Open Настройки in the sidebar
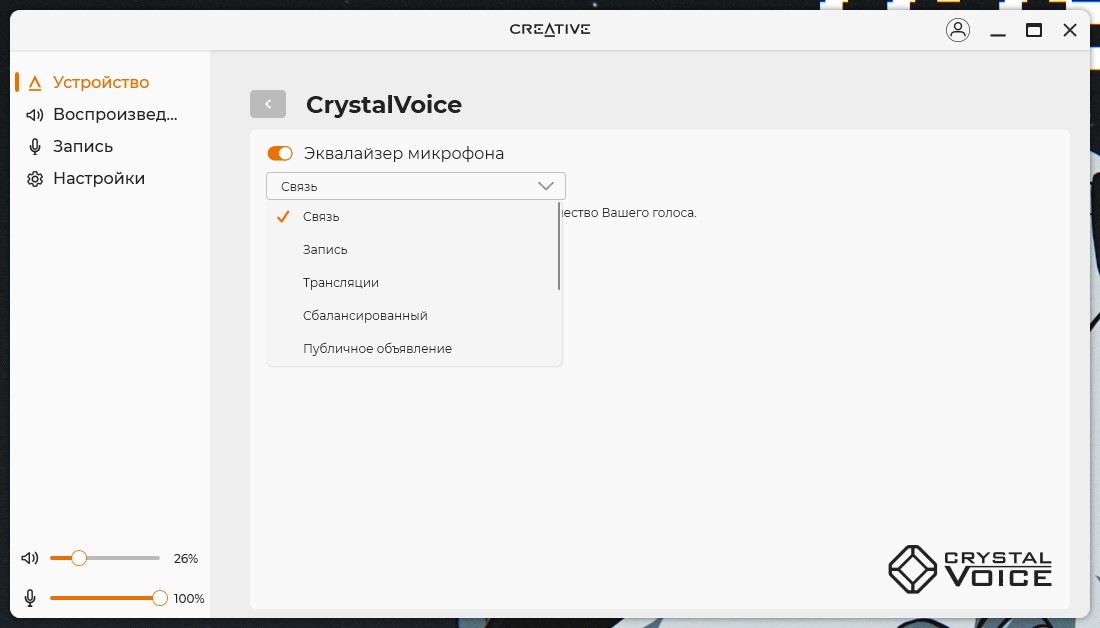1100x628 pixels. click(x=86, y=178)
